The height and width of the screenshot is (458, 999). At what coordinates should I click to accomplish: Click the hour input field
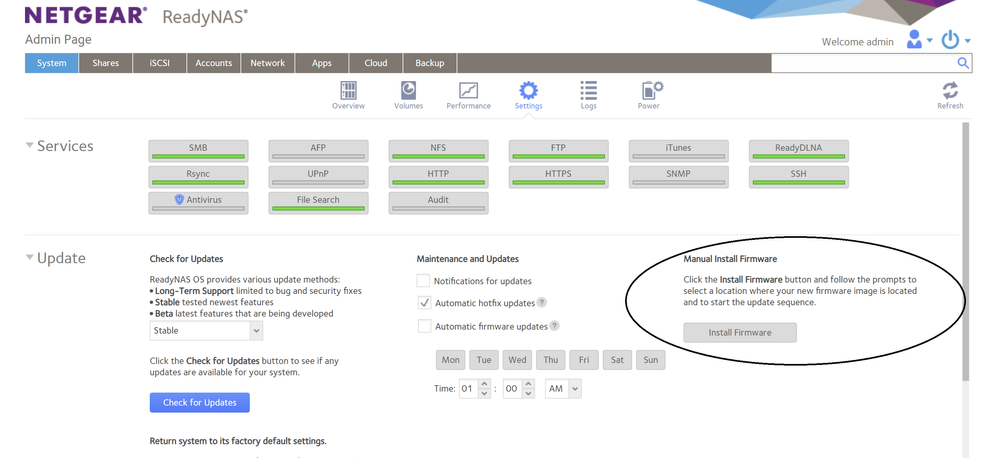click(x=468, y=388)
